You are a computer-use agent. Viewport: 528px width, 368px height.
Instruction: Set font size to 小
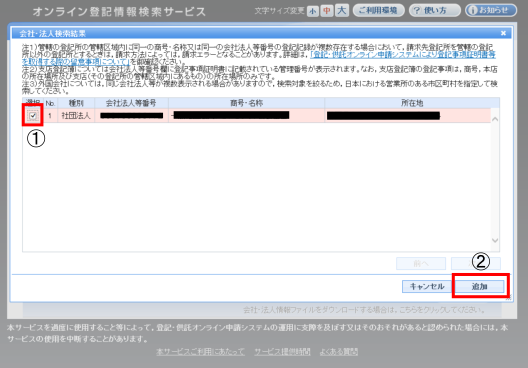[312, 11]
